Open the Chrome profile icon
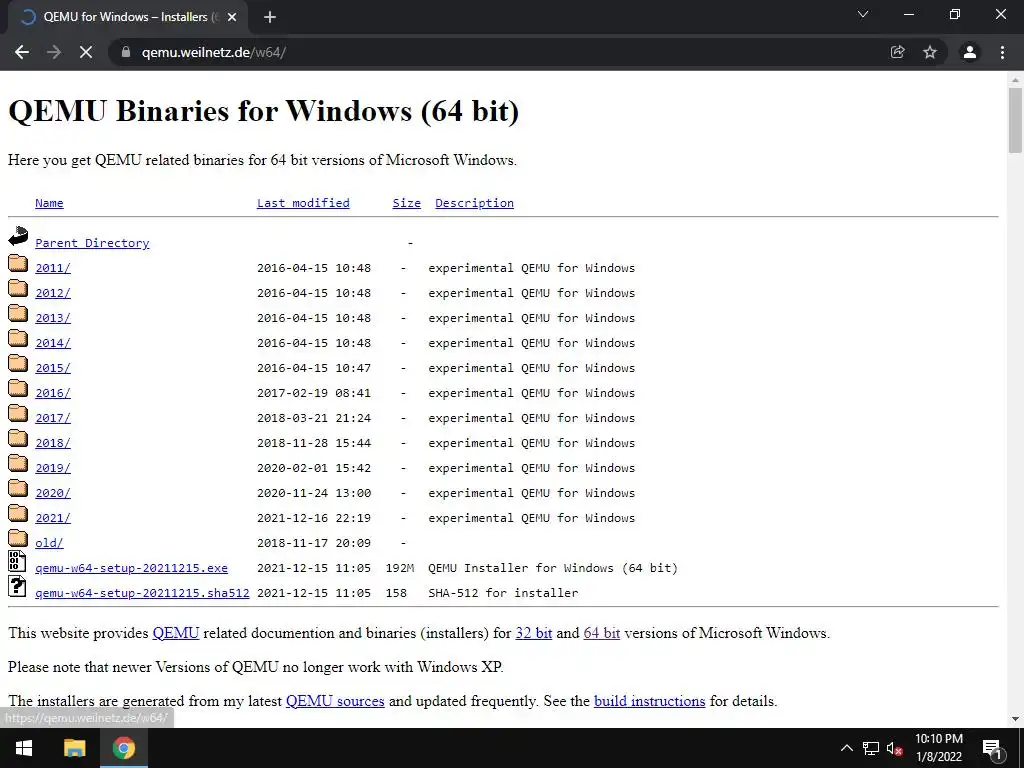 click(x=970, y=52)
